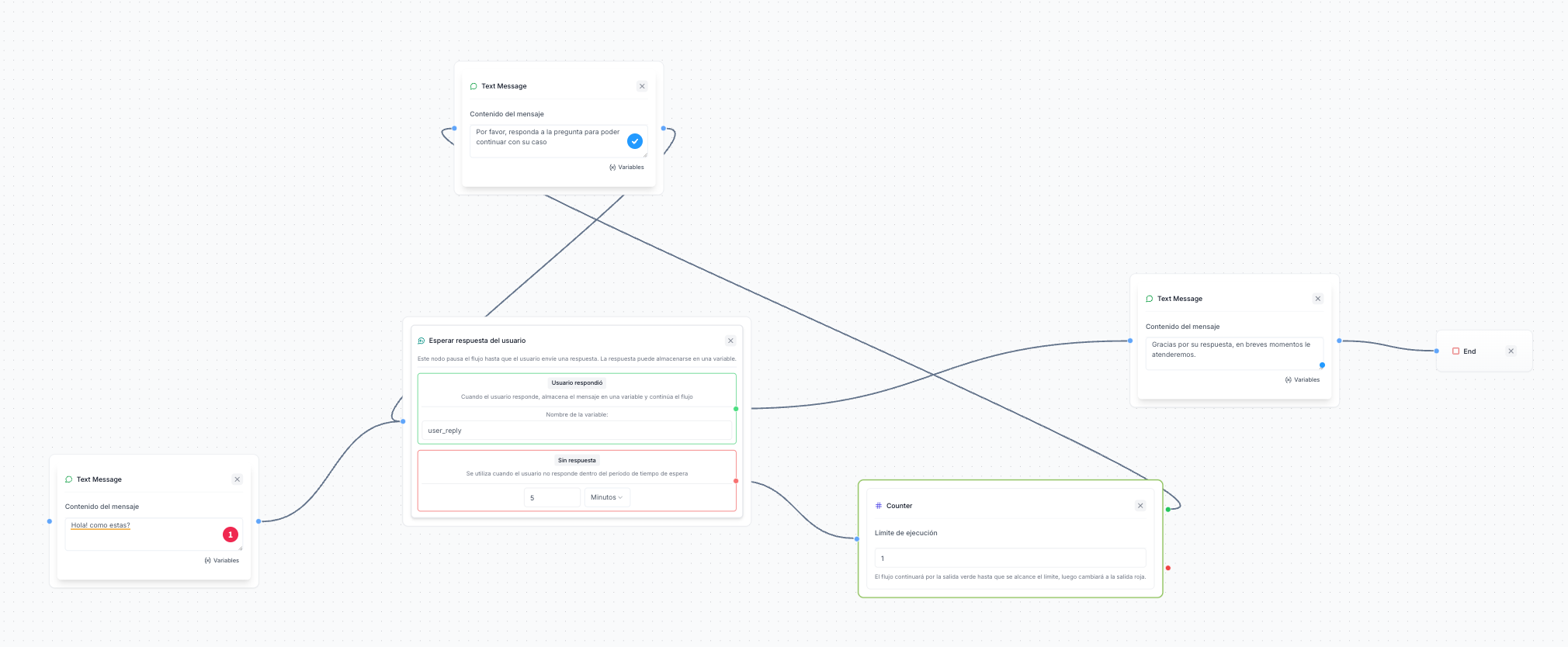Edit the 'Gracias por su respuesta' message text

(x=1234, y=354)
